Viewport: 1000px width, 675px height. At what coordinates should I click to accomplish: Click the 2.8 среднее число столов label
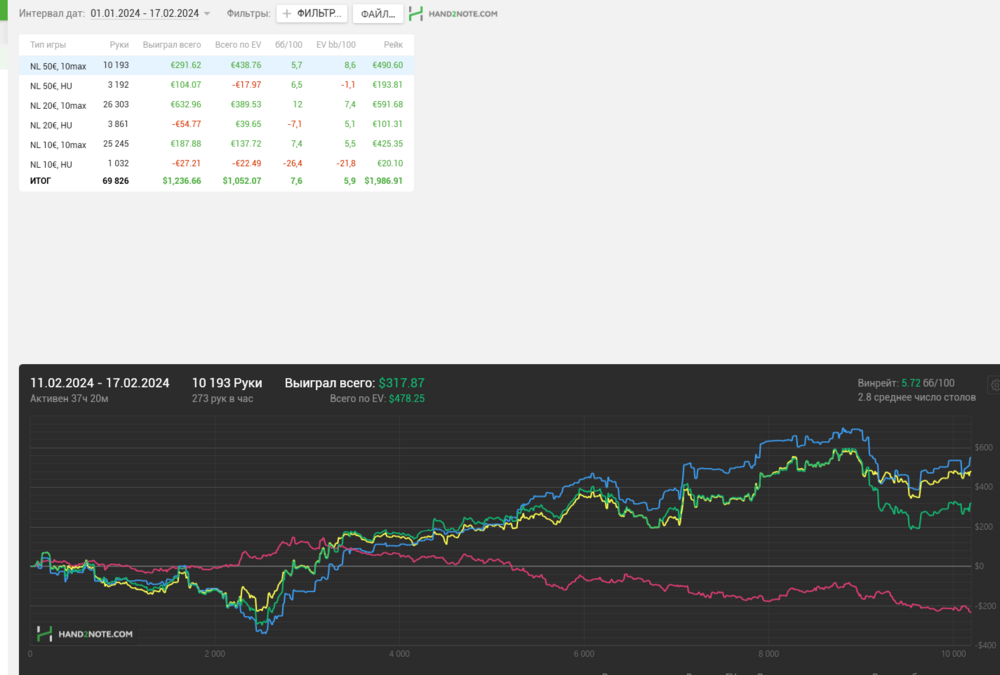pyautogui.click(x=916, y=397)
